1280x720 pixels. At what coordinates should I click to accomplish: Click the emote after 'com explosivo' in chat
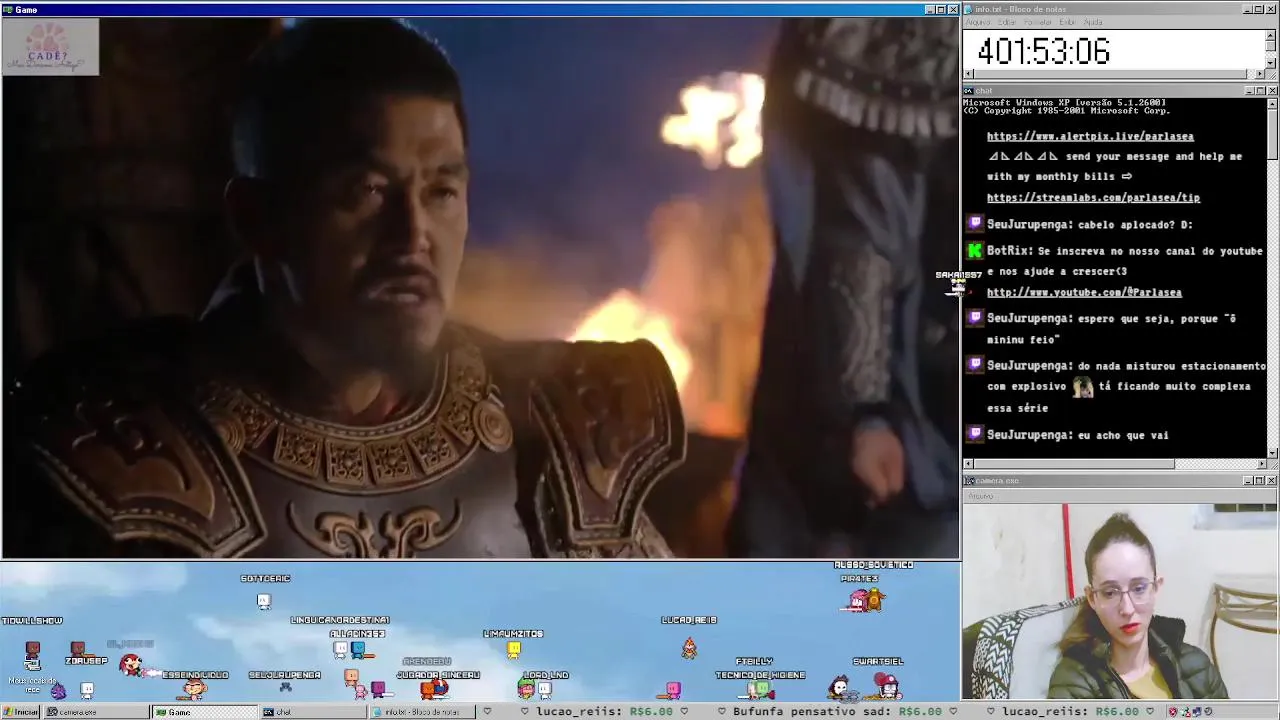point(1083,387)
